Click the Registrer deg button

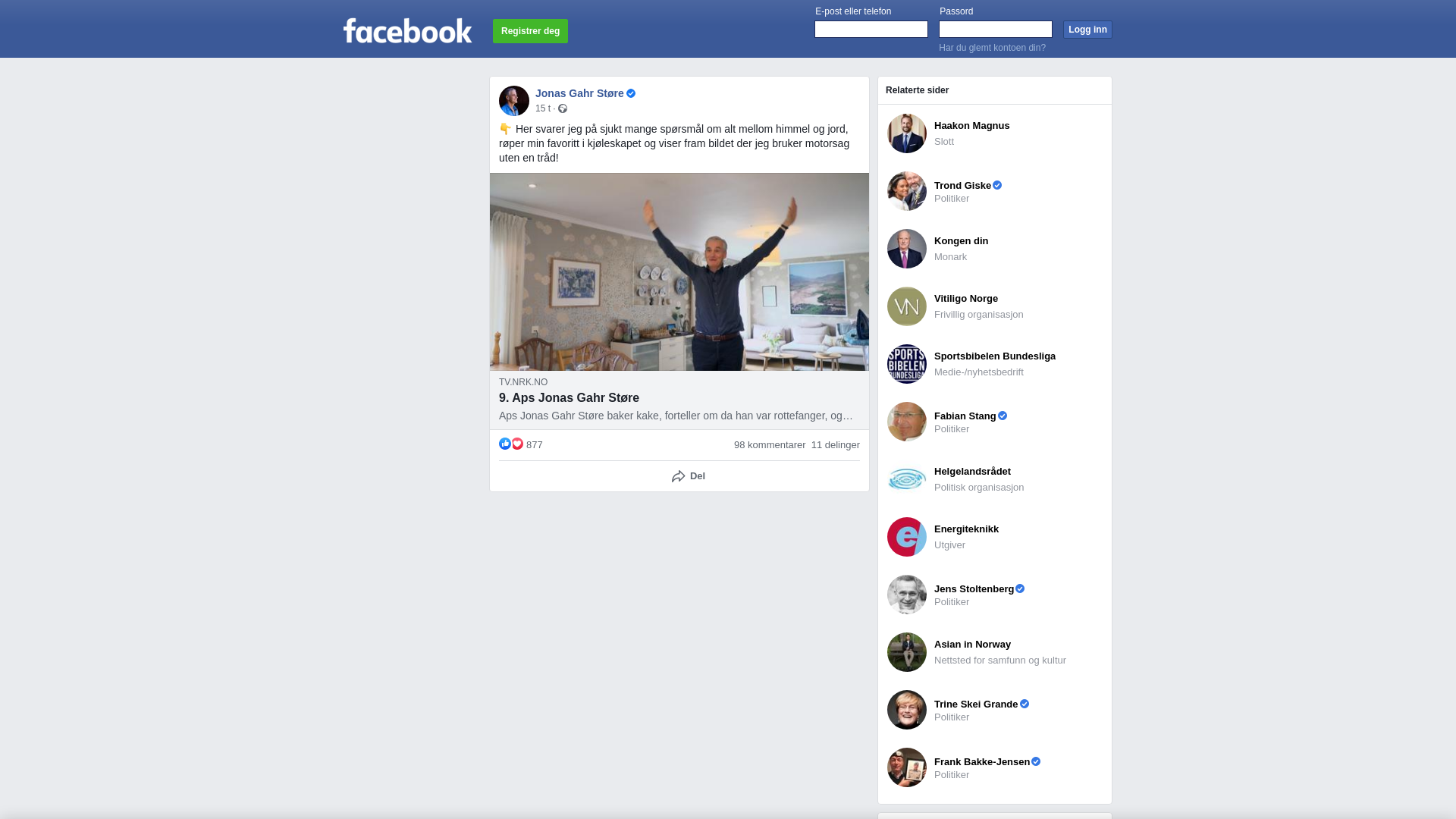(x=530, y=31)
